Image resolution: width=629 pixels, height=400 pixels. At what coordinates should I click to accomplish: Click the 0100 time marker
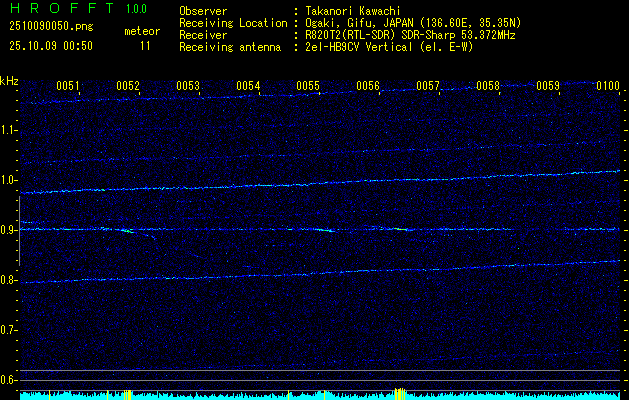[x=607, y=86]
